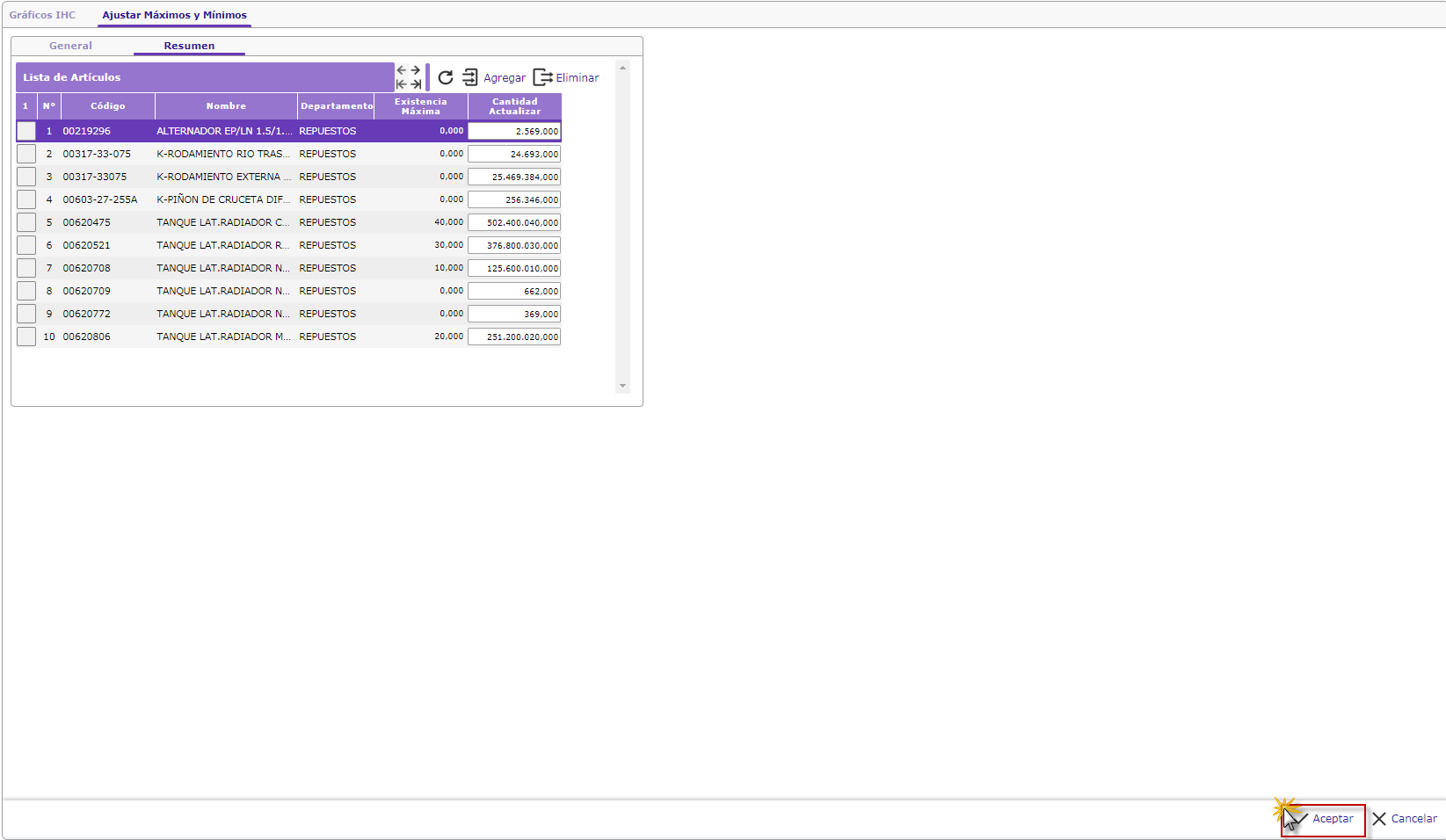Tick the checkbox for article 00620521

26,245
